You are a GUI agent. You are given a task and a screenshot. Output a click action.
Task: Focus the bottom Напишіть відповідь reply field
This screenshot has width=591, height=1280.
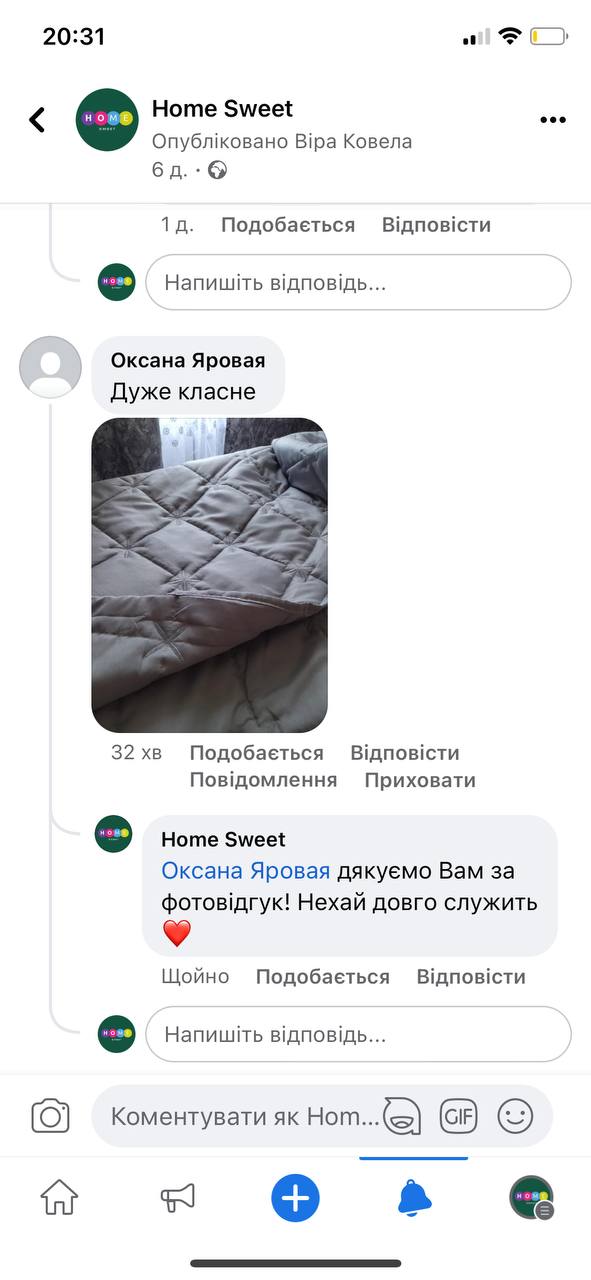[358, 1034]
